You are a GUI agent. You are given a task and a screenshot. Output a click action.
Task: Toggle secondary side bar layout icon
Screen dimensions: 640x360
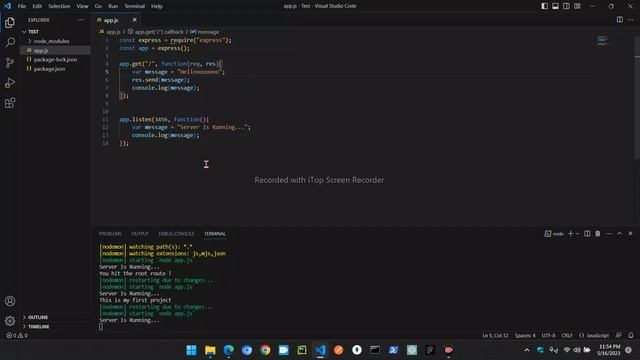(567, 6)
